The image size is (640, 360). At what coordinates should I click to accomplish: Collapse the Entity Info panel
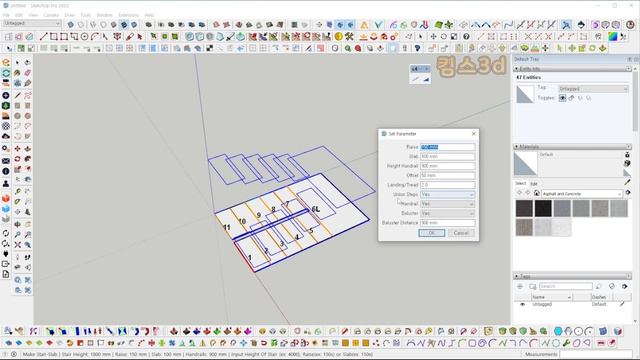point(516,69)
